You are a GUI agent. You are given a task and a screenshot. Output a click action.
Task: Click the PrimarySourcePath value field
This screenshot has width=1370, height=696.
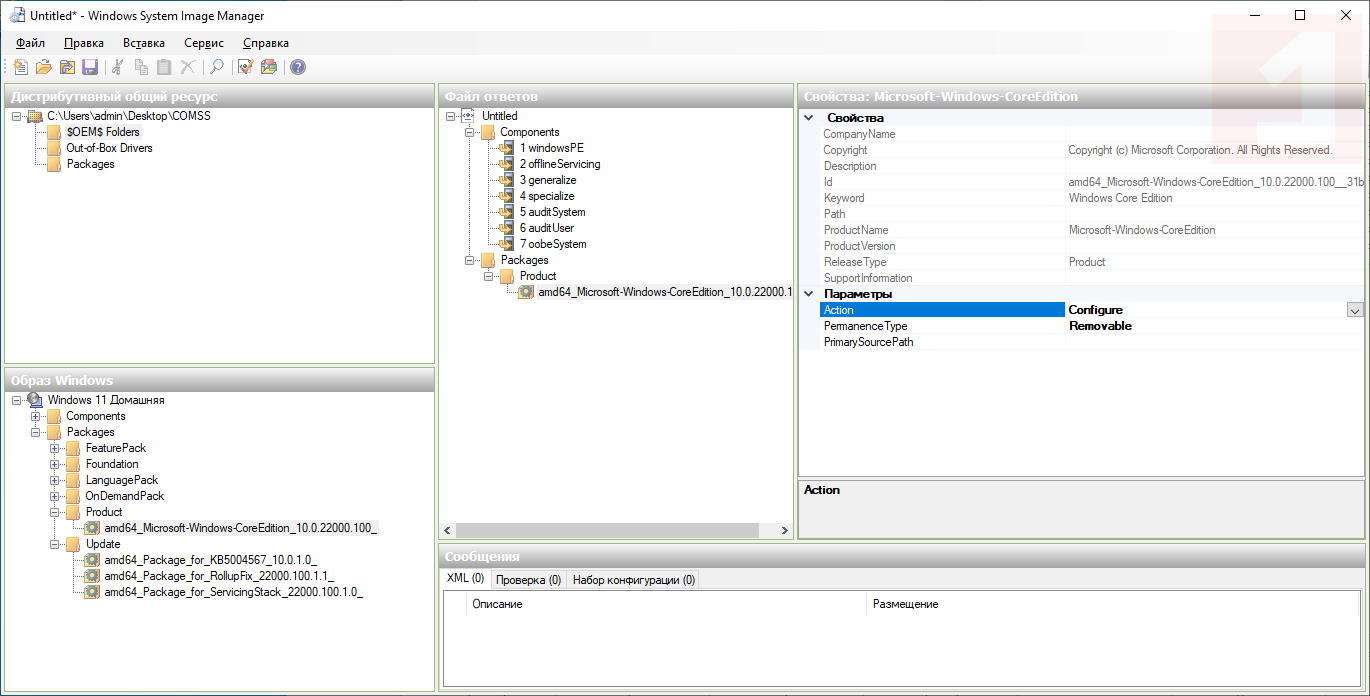coord(1215,342)
